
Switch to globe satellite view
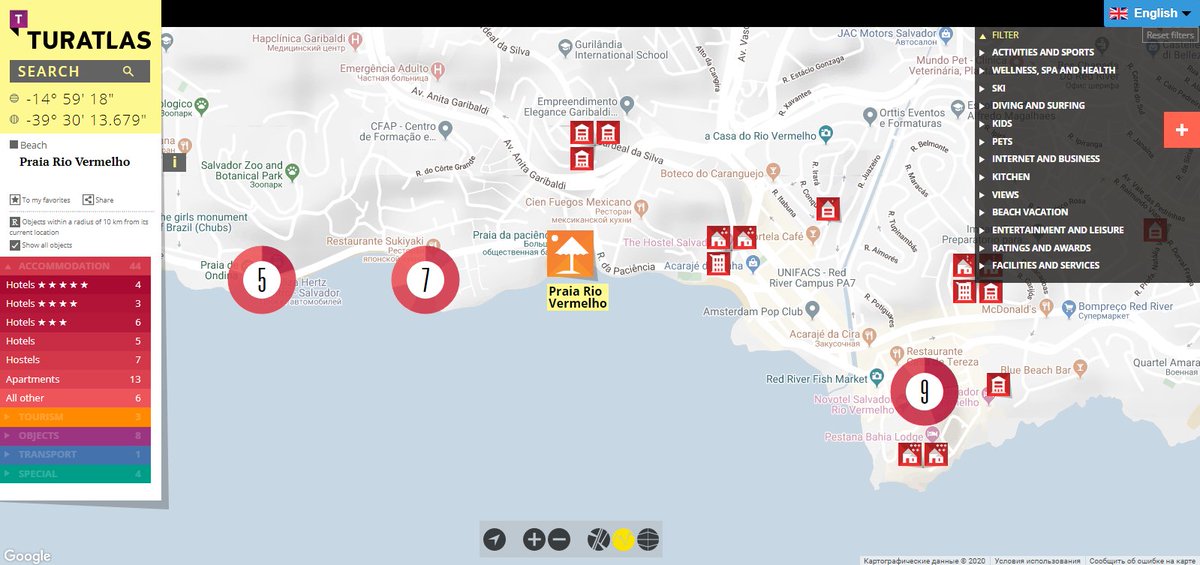[x=648, y=540]
